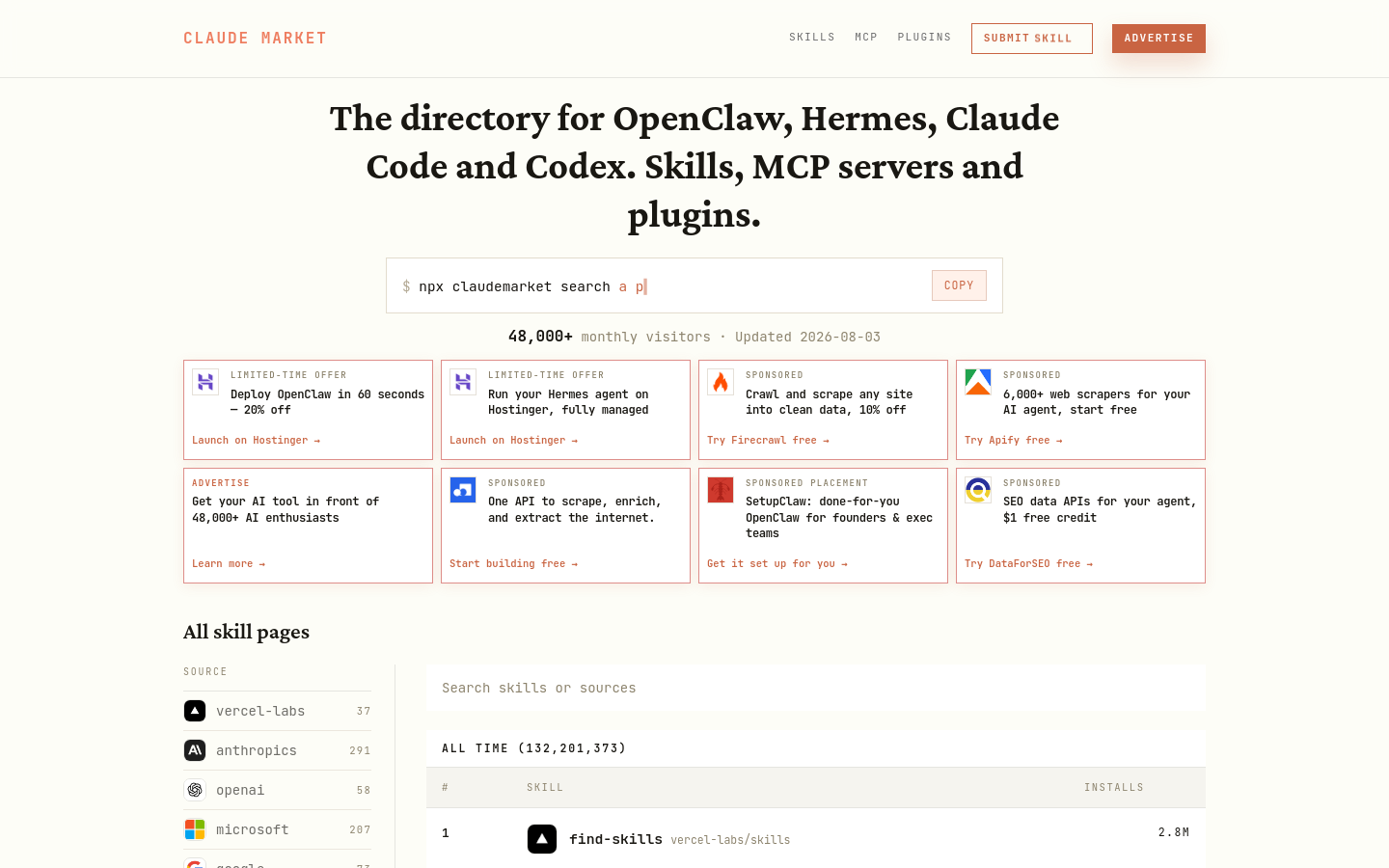The width and height of the screenshot is (1389, 868).
Task: Click Deploy OpenClaw in 60 seconds text
Action: pos(327,402)
